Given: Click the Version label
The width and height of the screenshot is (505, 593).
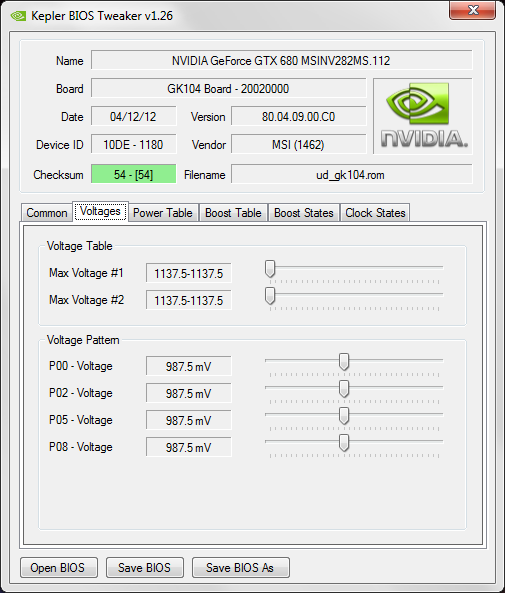Looking at the screenshot, I should click(x=208, y=117).
